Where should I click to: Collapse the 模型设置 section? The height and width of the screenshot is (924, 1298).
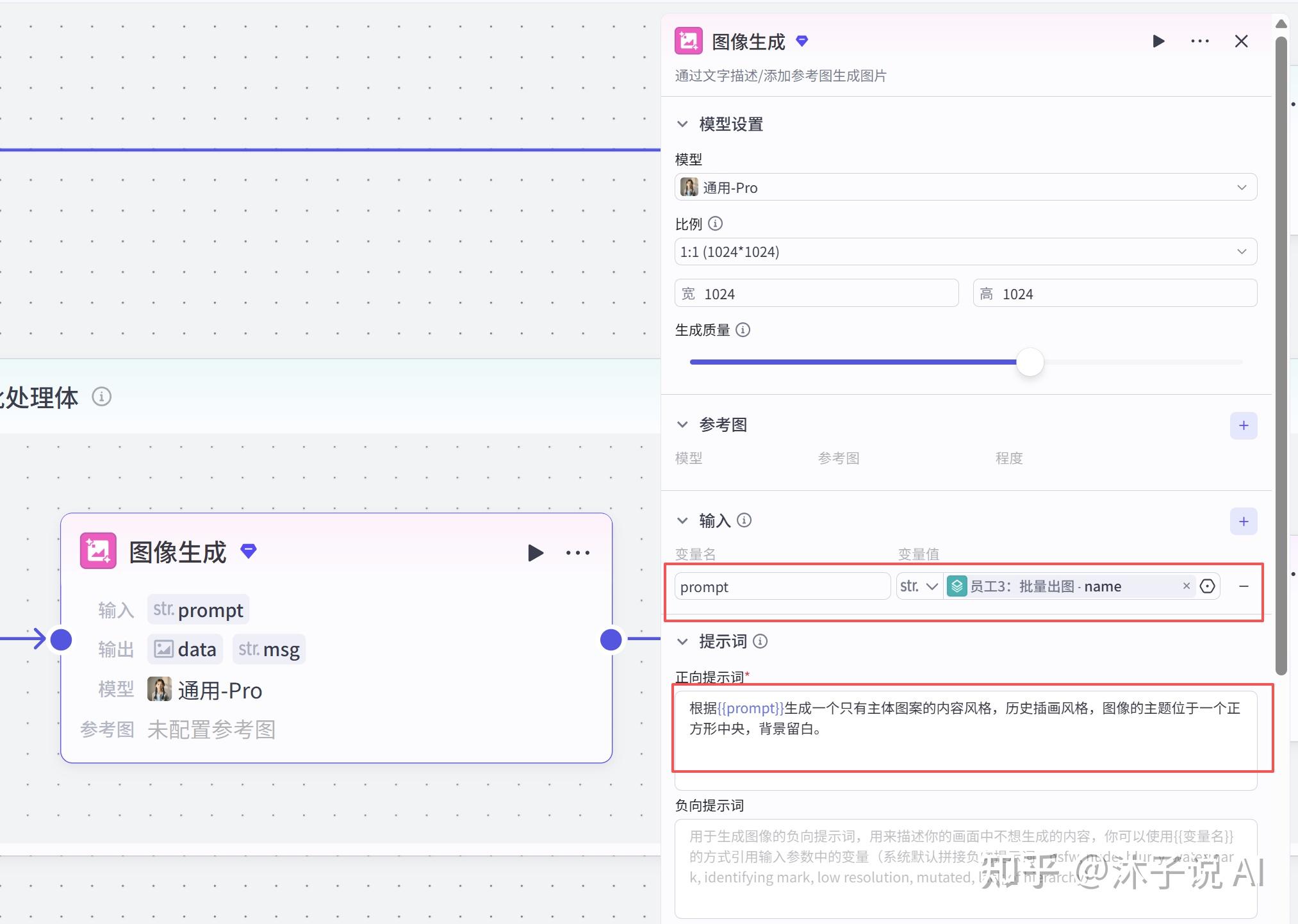(682, 124)
